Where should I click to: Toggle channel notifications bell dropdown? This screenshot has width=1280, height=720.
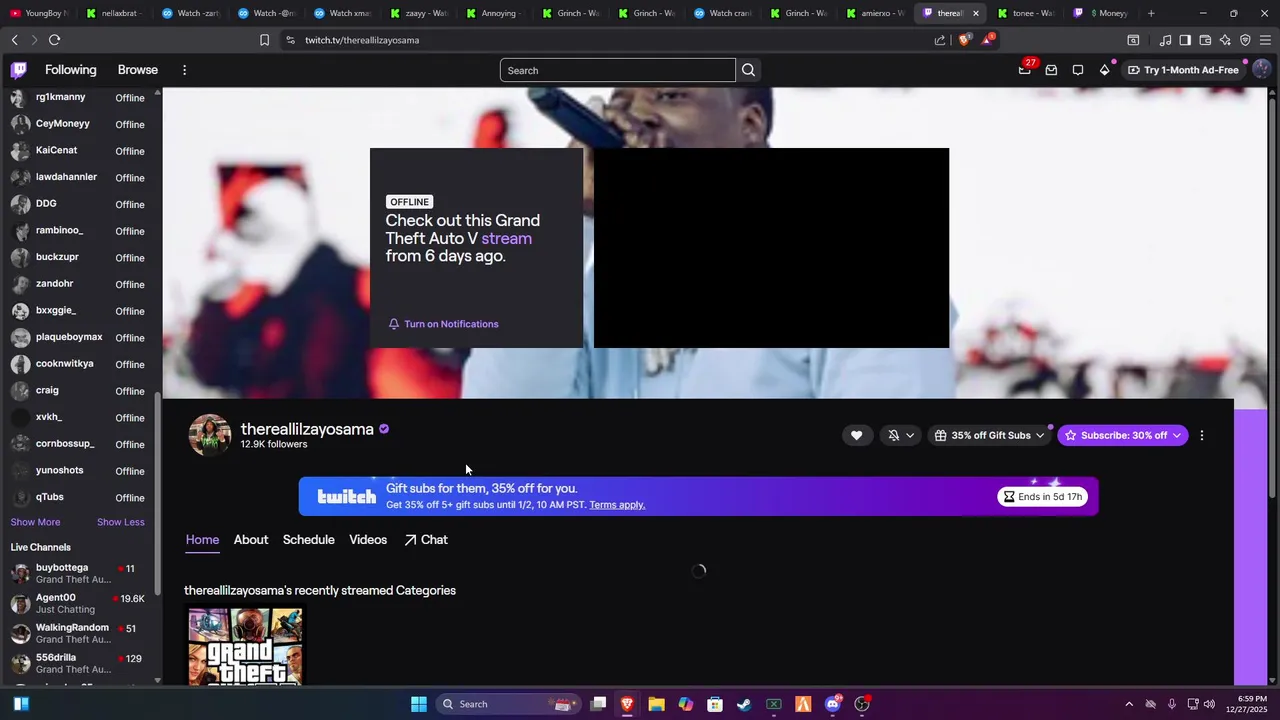pos(901,435)
